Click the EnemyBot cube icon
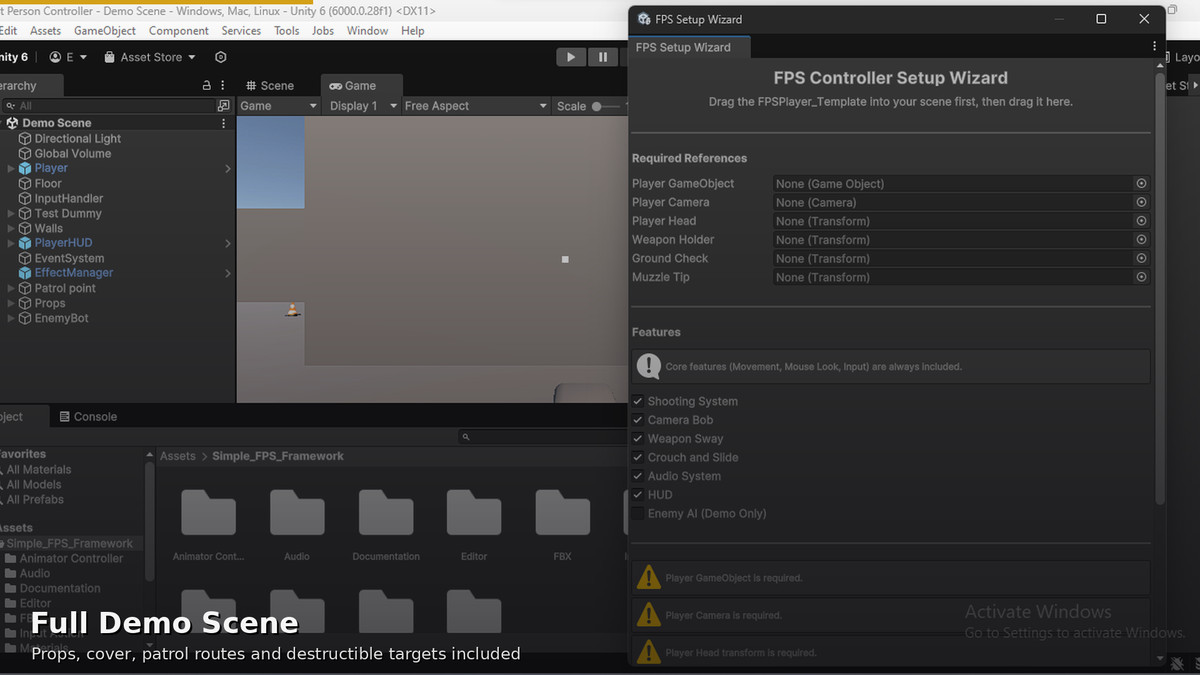This screenshot has width=1200, height=675. click(x=26, y=318)
